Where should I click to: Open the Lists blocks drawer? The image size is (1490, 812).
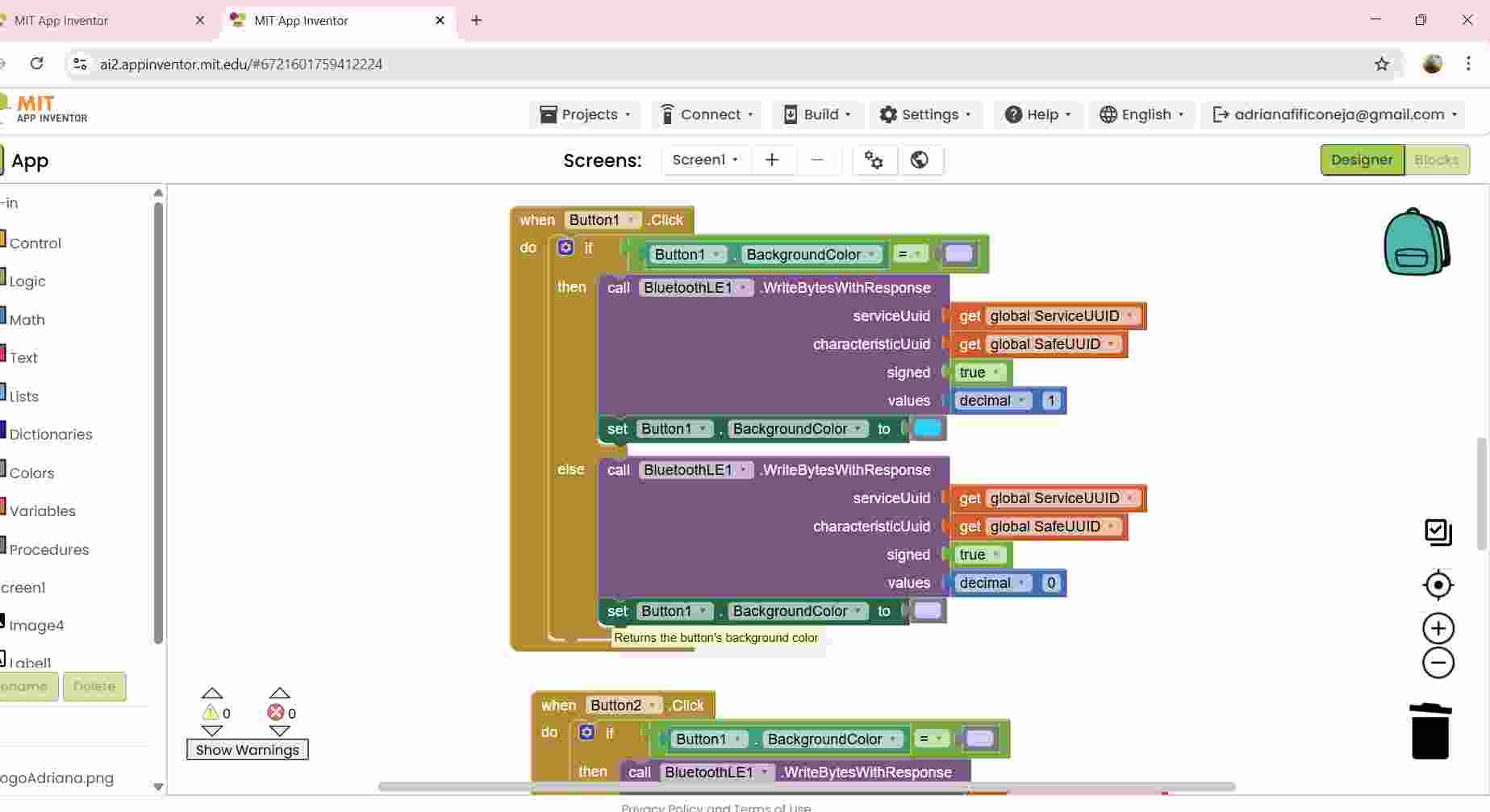(x=23, y=397)
